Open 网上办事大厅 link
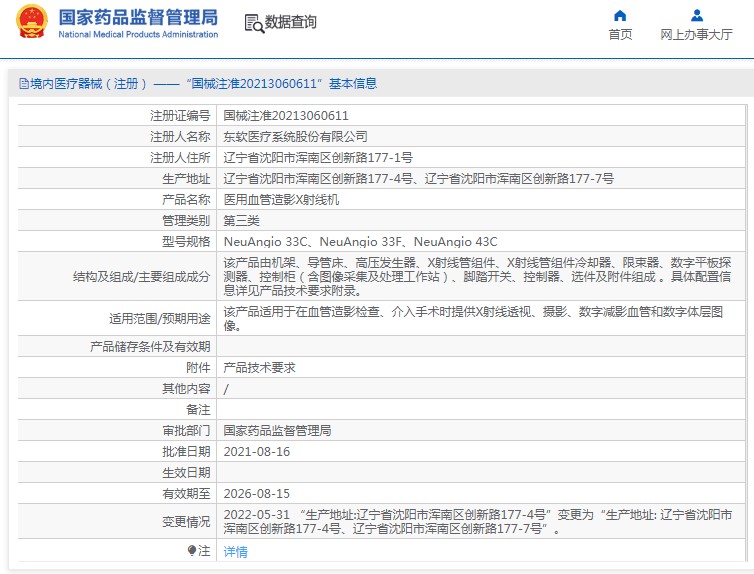 (x=696, y=35)
